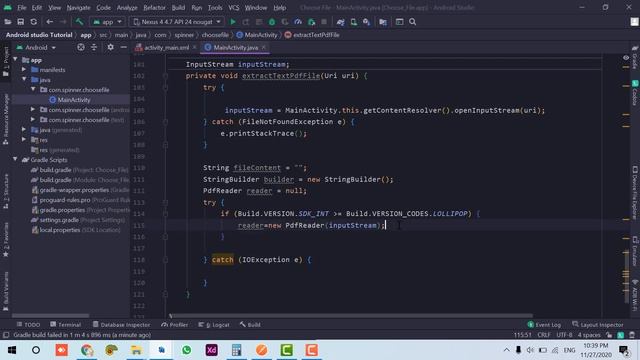Run the app with green play button
Viewport: 640px width, 360px height.
(x=233, y=22)
